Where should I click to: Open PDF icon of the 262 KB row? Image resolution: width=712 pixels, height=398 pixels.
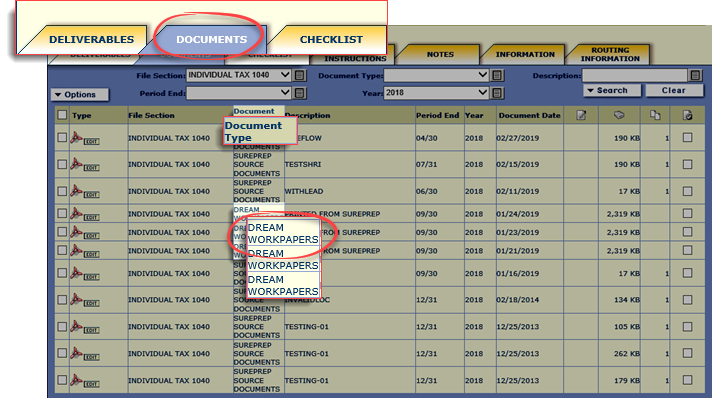[x=76, y=353]
